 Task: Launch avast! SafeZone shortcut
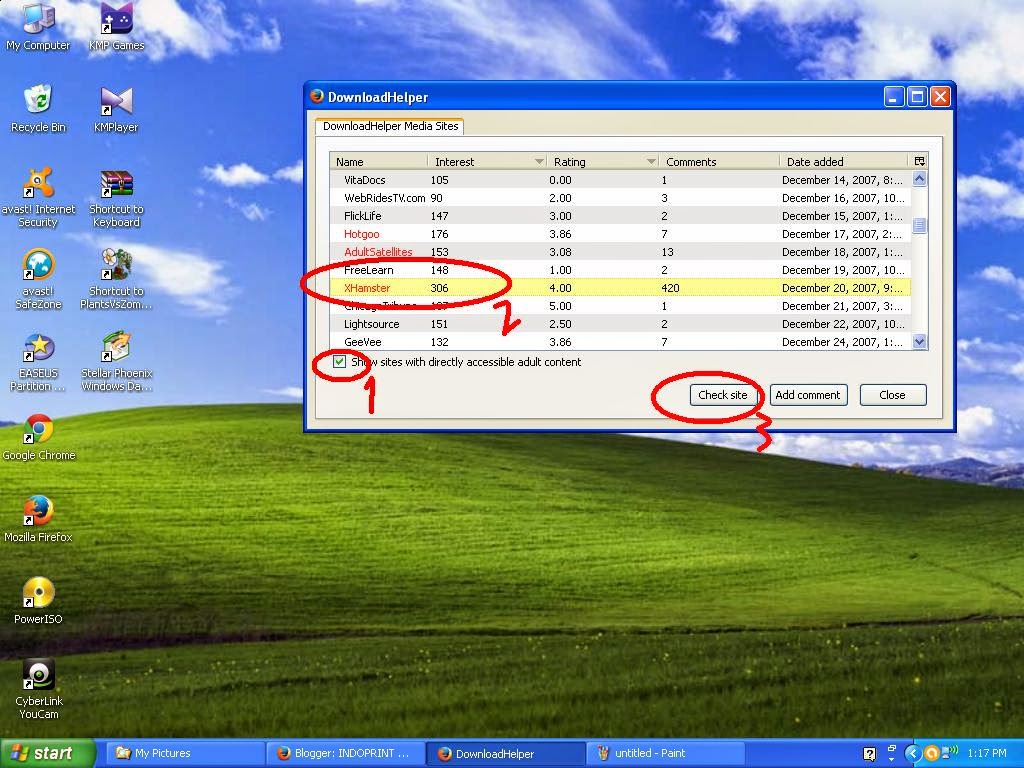tap(38, 280)
